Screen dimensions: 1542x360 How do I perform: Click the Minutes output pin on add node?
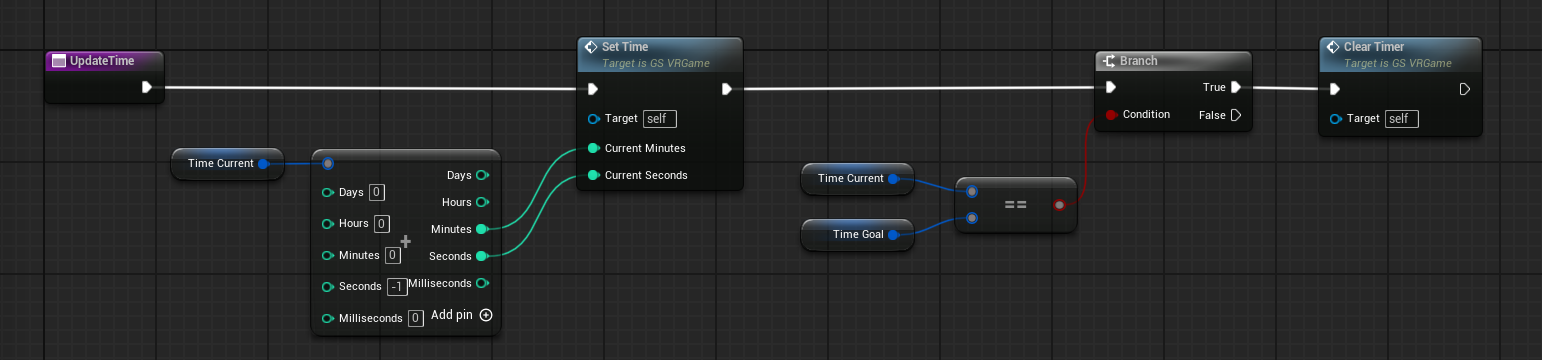482,229
